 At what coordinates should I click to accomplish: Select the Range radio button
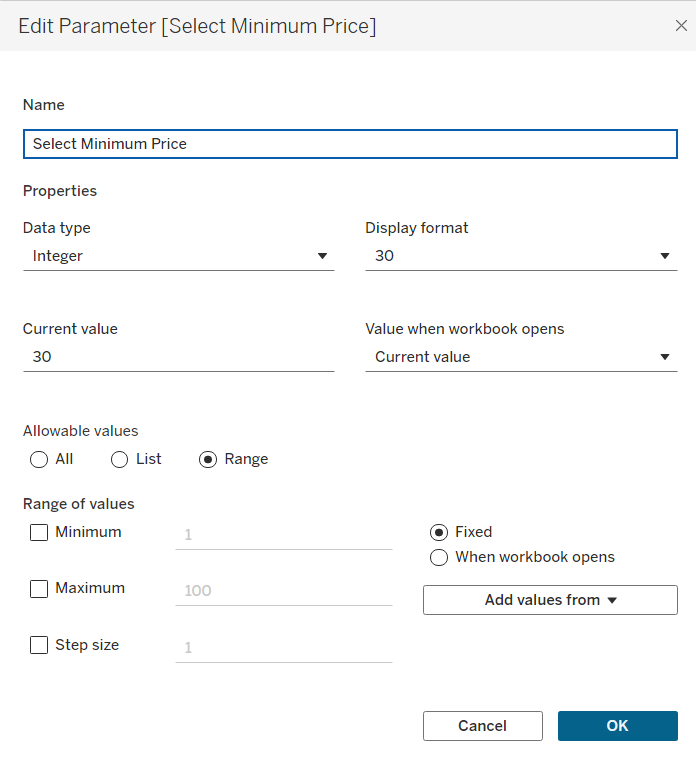click(x=209, y=460)
